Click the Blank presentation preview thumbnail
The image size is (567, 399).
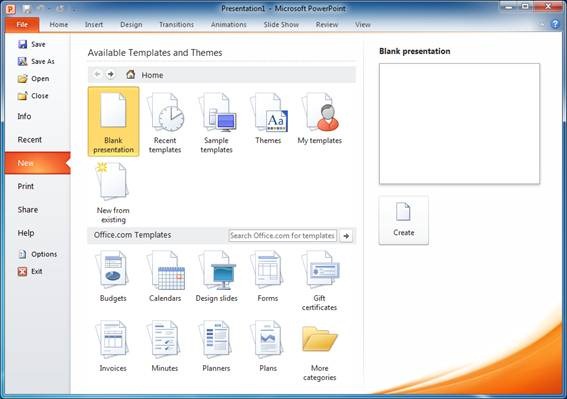tap(459, 124)
